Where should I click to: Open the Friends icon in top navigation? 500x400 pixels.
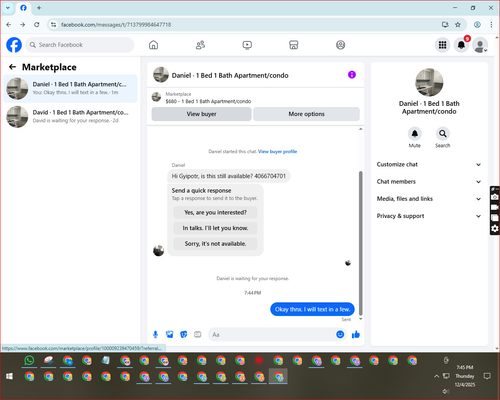pos(200,45)
